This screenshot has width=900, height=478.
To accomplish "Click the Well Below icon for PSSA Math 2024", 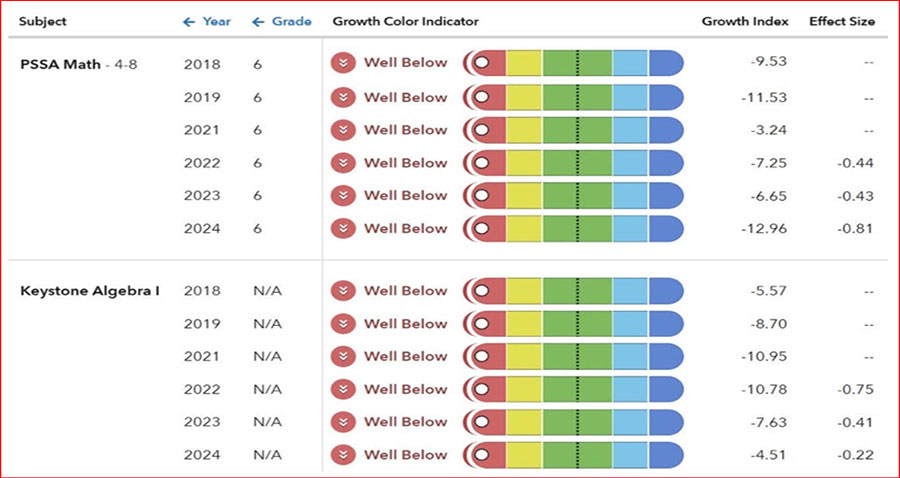I will click(344, 229).
